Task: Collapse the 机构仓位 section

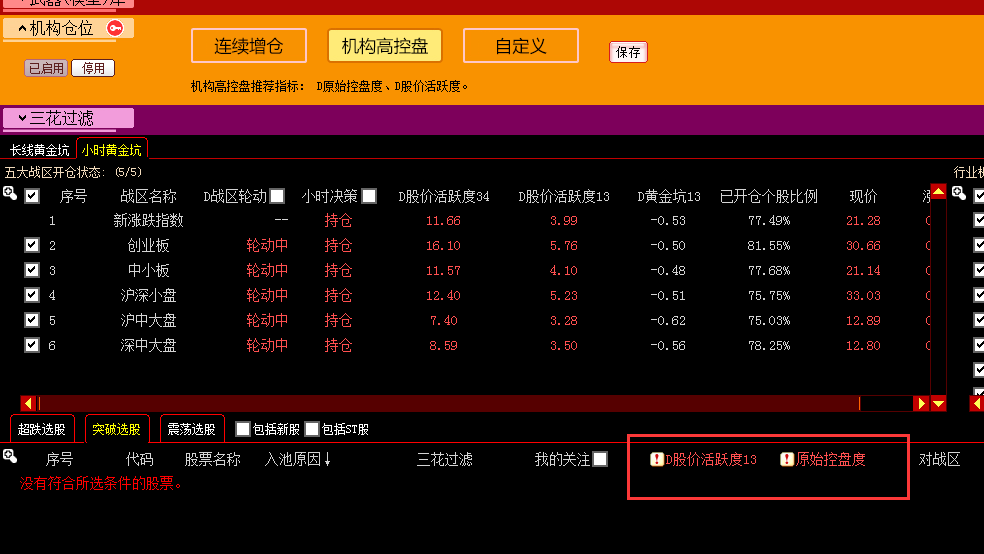Action: [x=22, y=29]
